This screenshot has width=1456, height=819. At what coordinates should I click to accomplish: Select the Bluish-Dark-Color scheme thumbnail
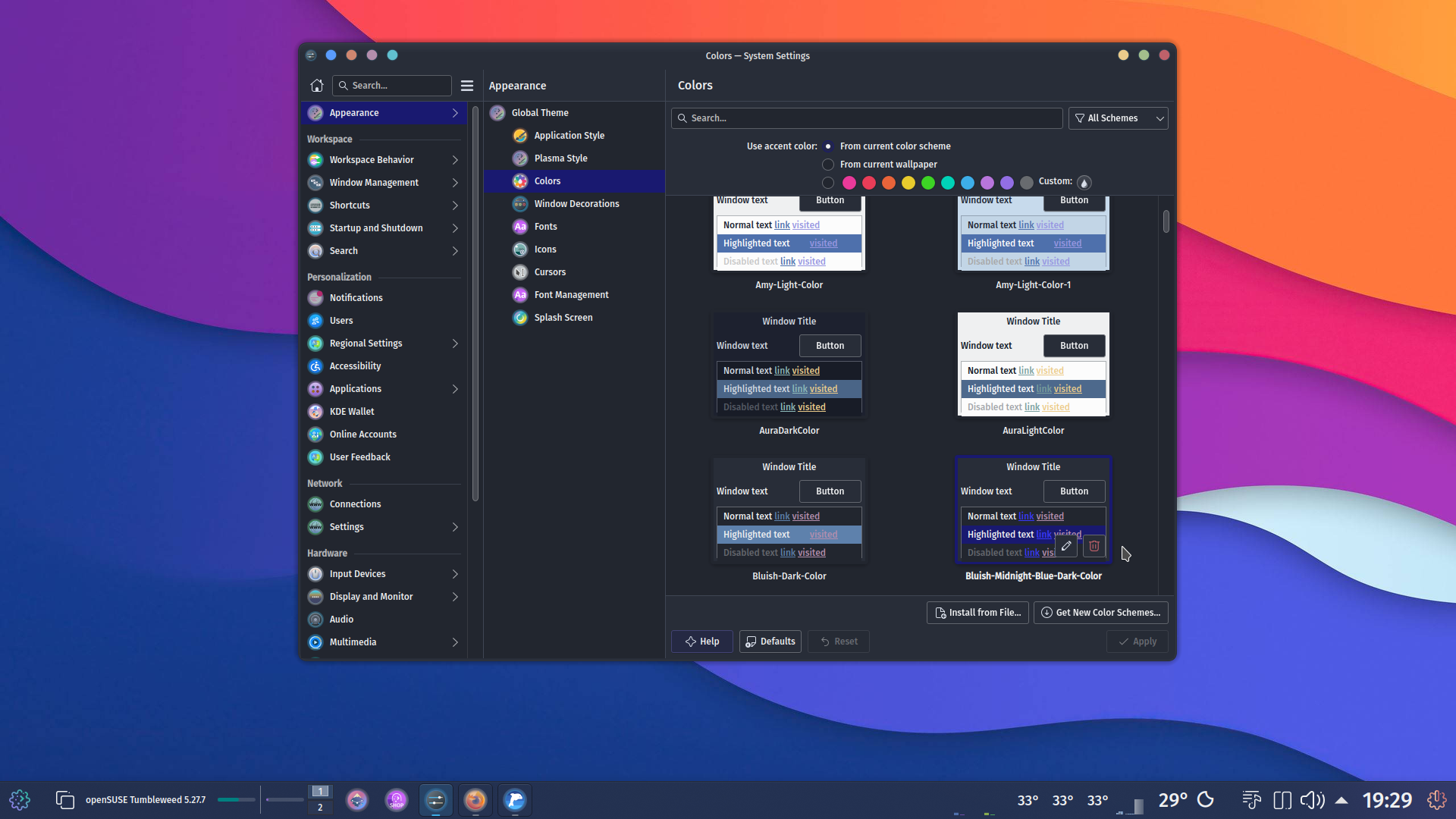(x=789, y=510)
